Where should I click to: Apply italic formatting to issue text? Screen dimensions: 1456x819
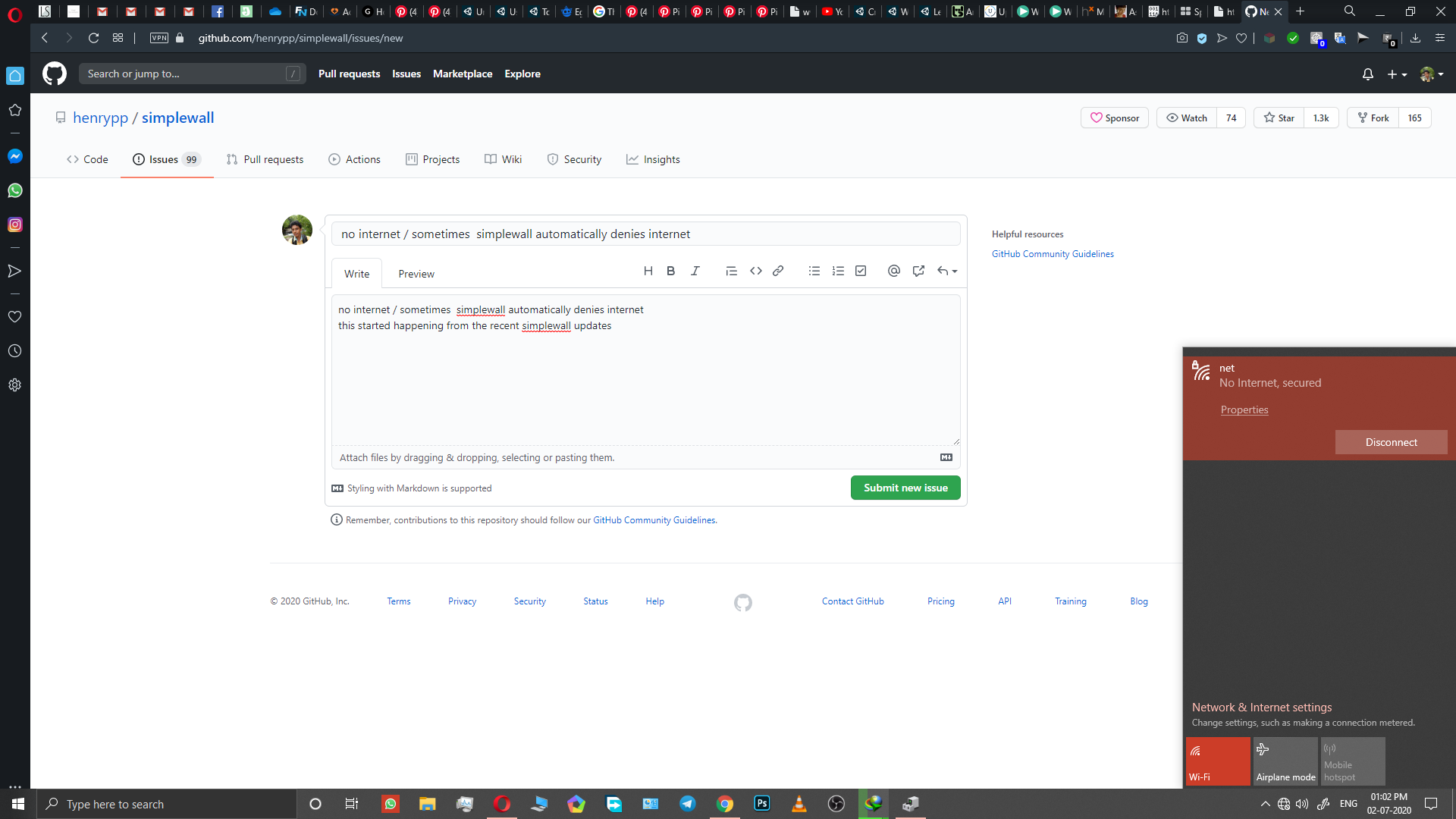(695, 271)
